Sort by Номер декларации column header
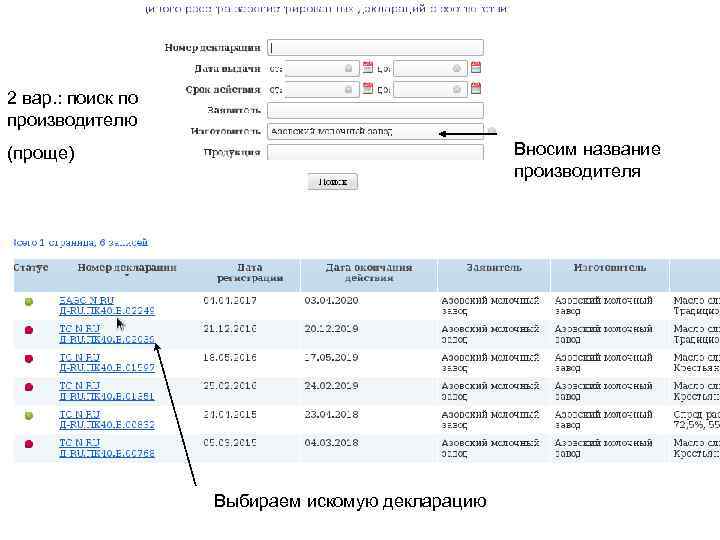Screen dimensions: 720x540 127,268
